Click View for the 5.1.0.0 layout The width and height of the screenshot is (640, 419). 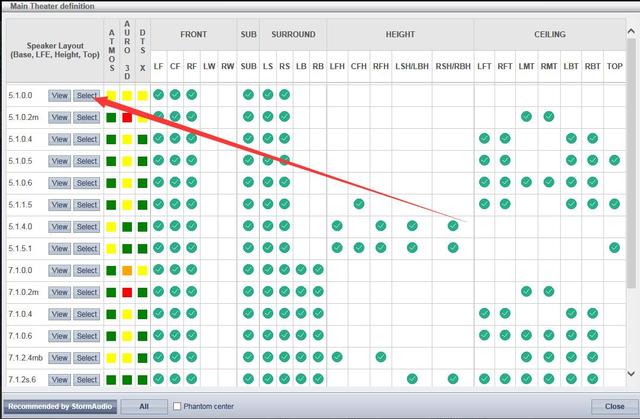tap(60, 95)
